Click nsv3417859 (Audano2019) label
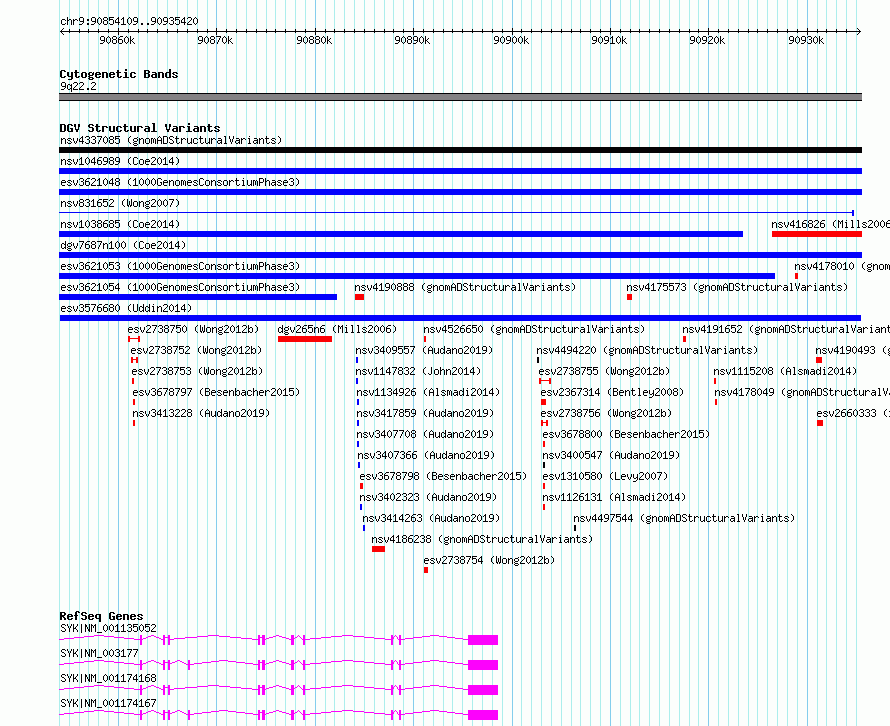Image resolution: width=890 pixels, height=726 pixels. [425, 413]
